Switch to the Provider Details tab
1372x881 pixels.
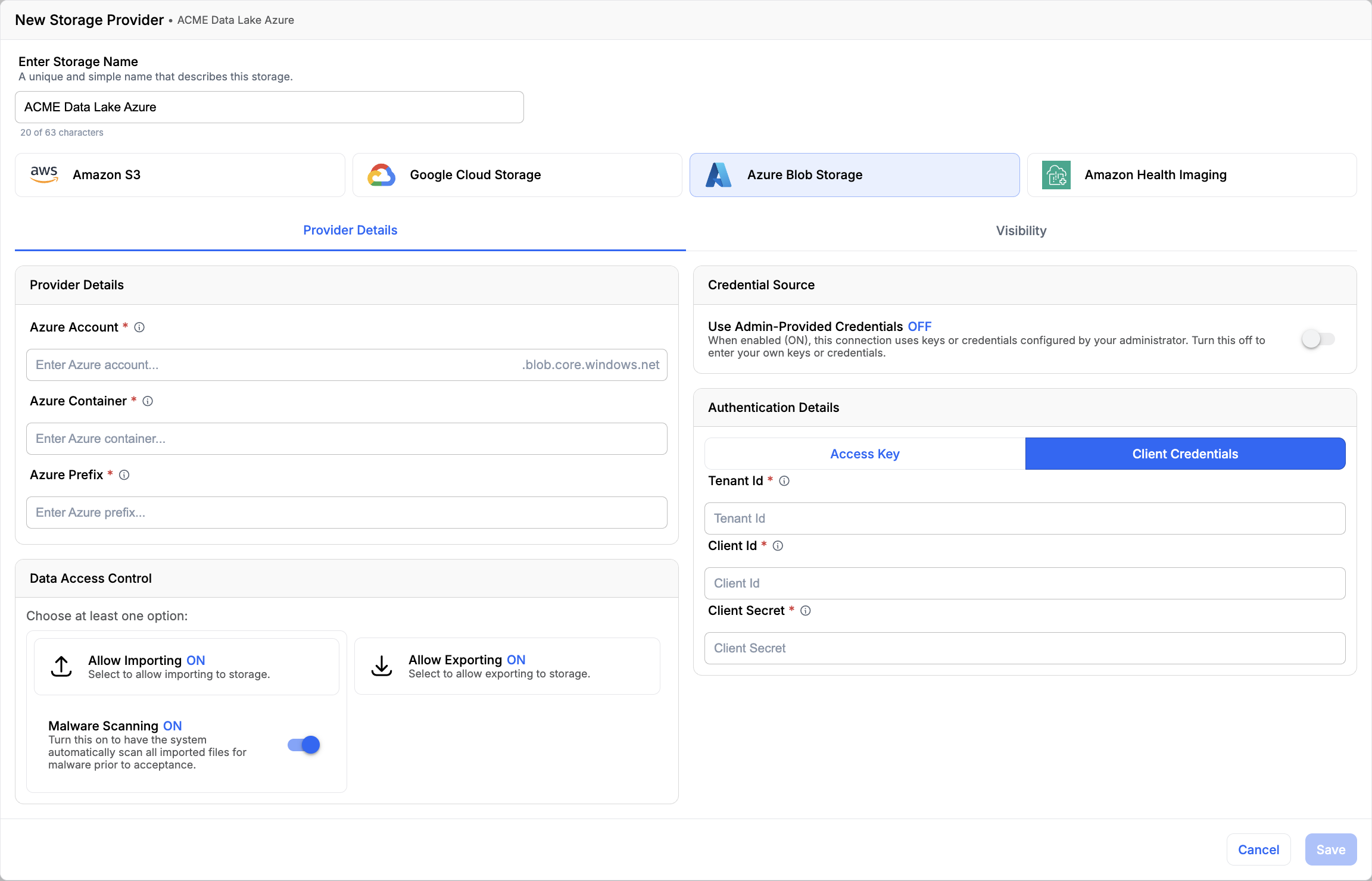[350, 230]
